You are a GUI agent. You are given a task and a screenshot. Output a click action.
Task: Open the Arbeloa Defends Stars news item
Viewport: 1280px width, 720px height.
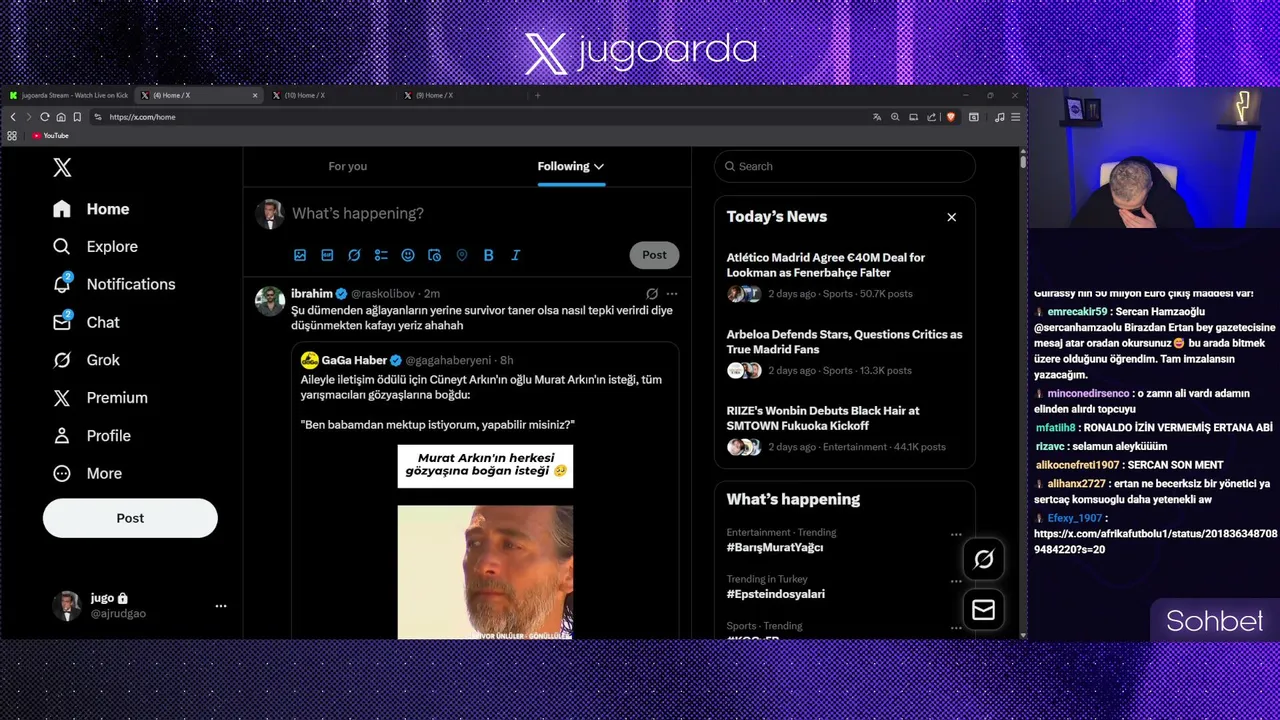click(845, 352)
